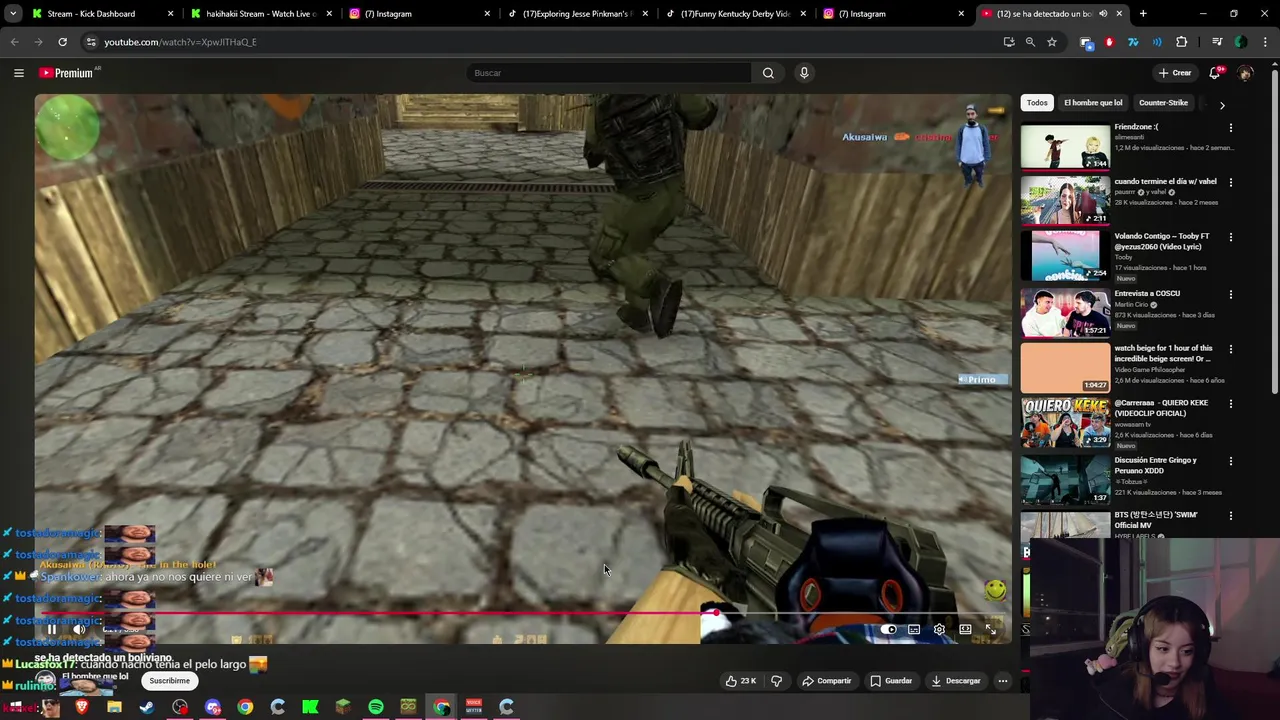
Task: Select the Todos filter chip
Action: click(1037, 103)
